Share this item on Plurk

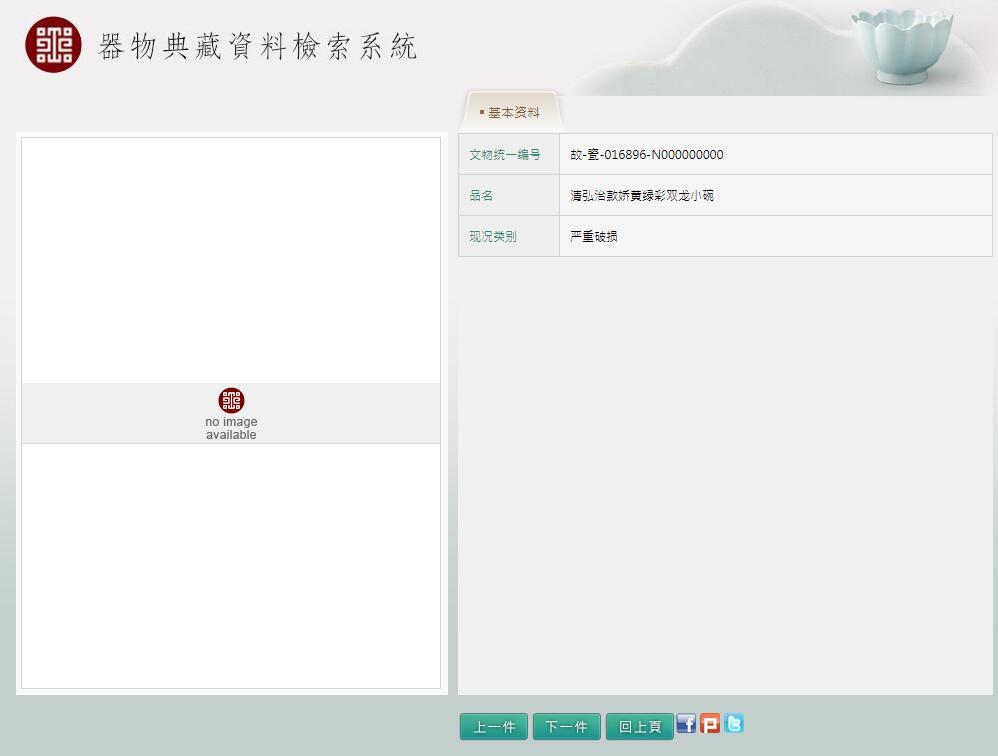pos(710,724)
